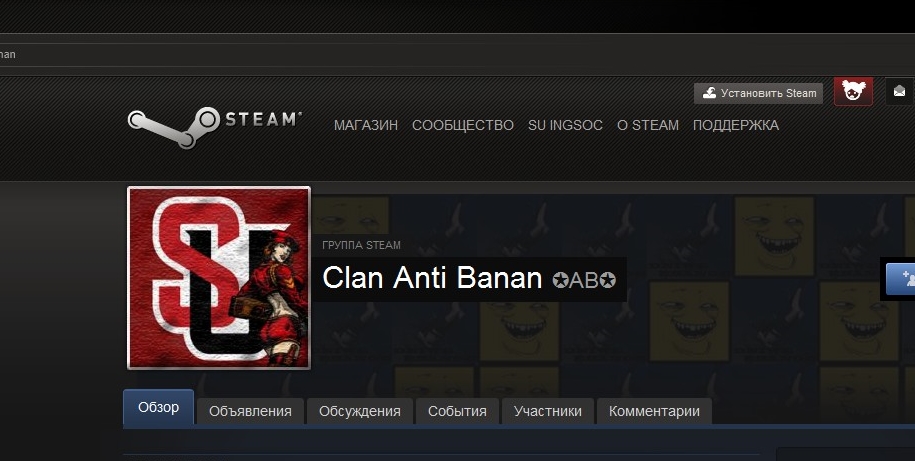
Task: Open the СООБЩЕСТВО community menu
Action: (x=463, y=125)
